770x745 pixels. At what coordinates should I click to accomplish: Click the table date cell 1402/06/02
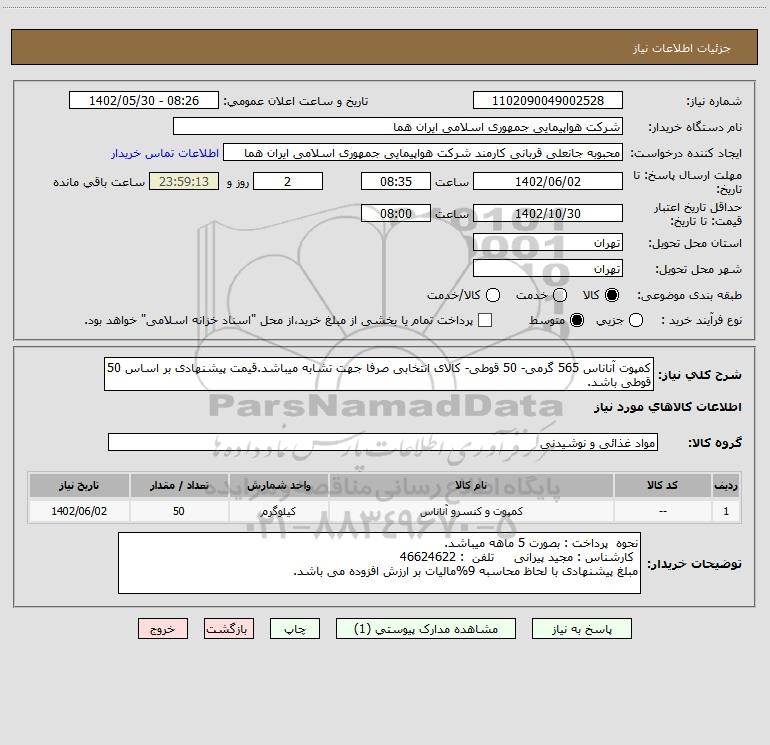click(79, 511)
